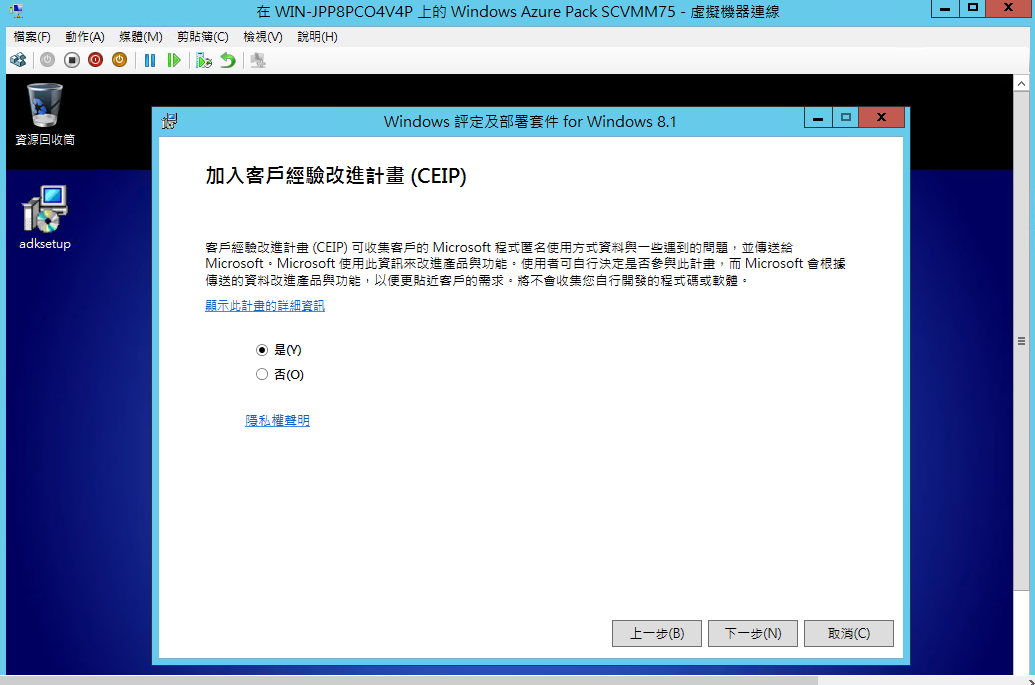Close the ADK installer dialog

881,118
